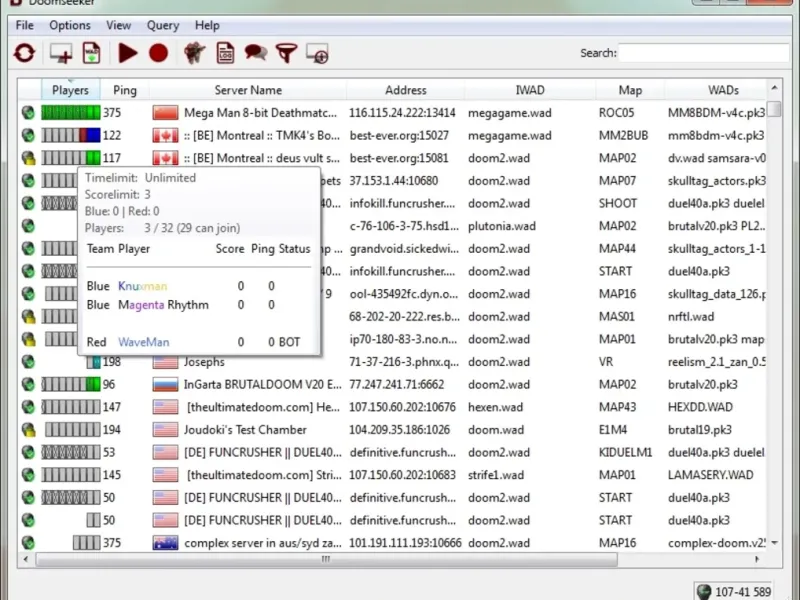Click the strife1.wad IWAD cell

(495, 475)
